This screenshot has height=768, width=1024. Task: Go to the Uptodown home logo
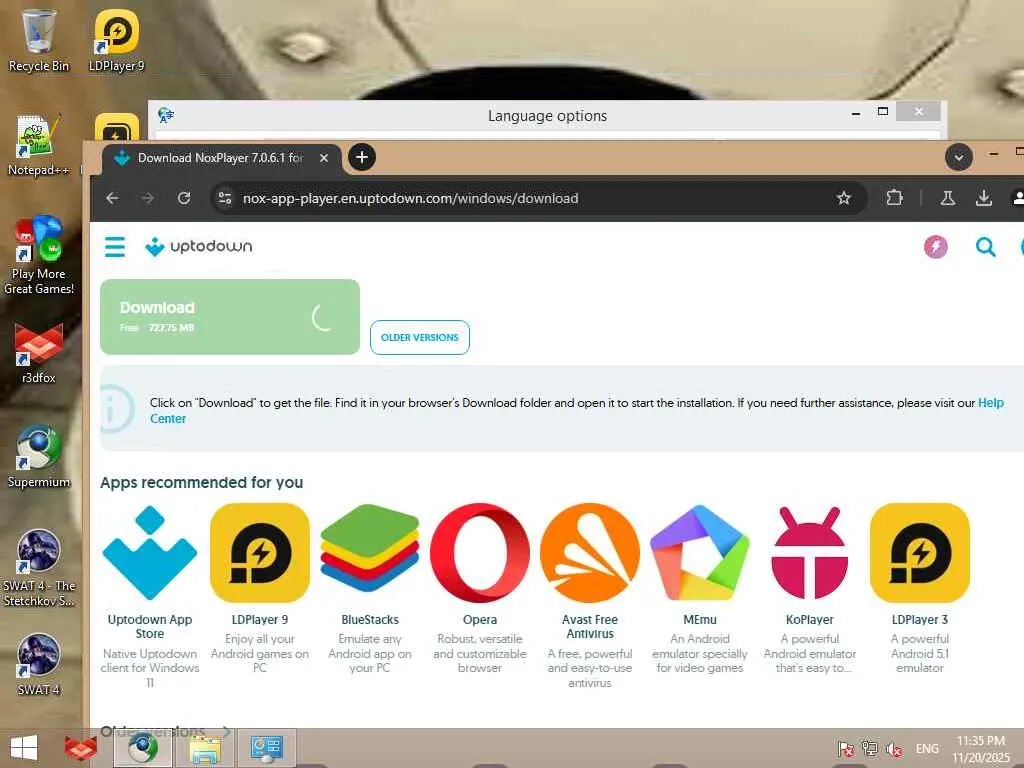click(x=199, y=247)
